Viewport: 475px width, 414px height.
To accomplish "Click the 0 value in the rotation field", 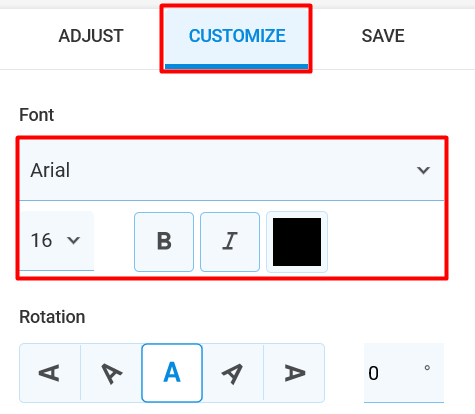I will pyautogui.click(x=373, y=373).
